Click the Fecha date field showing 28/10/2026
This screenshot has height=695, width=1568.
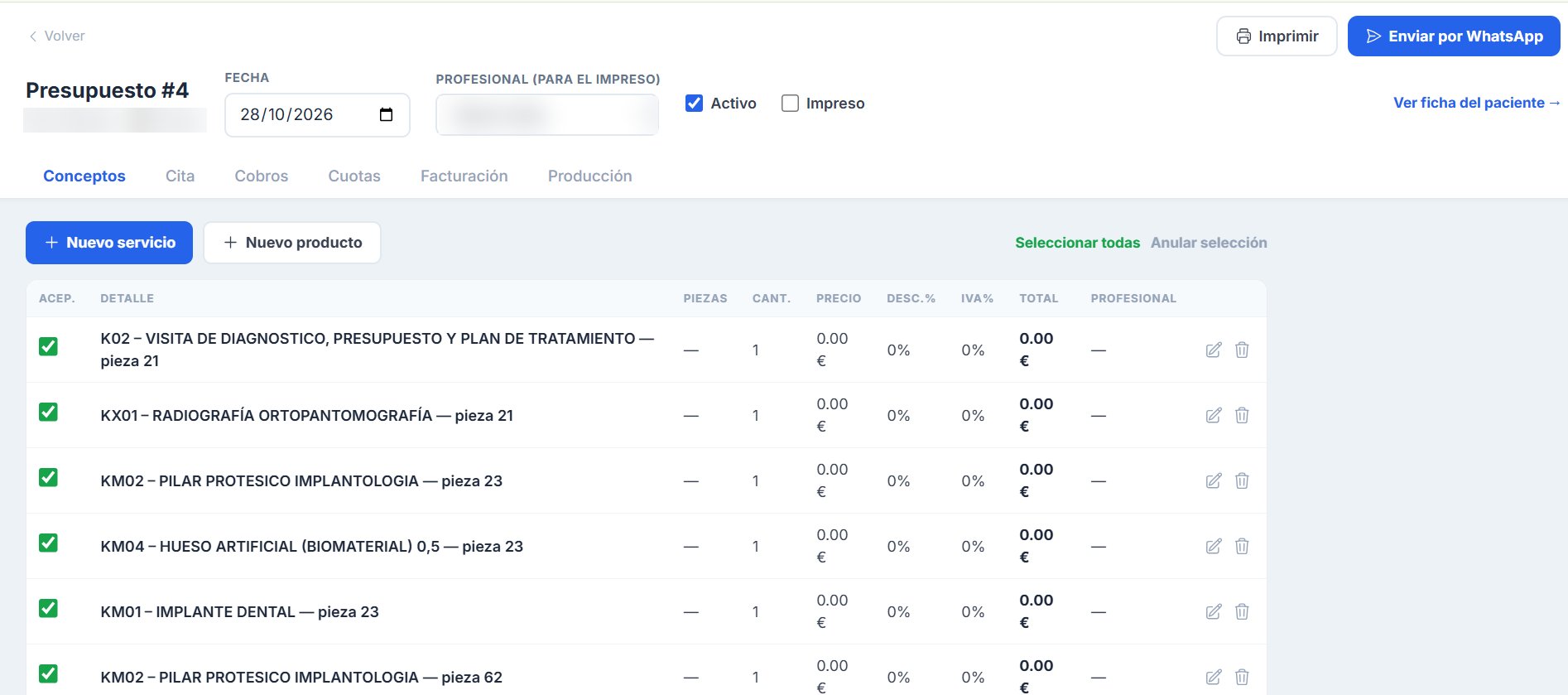[x=317, y=114]
